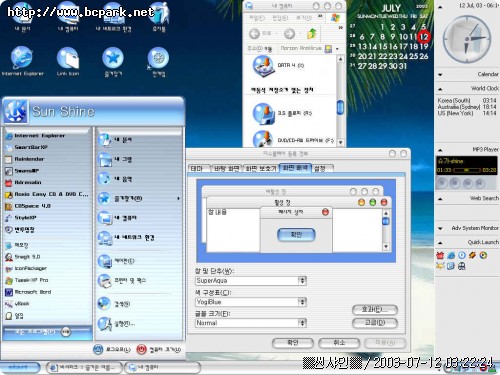Click the Back arrow in My Computer window
The width and height of the screenshot is (500, 375).
pyautogui.click(x=254, y=34)
